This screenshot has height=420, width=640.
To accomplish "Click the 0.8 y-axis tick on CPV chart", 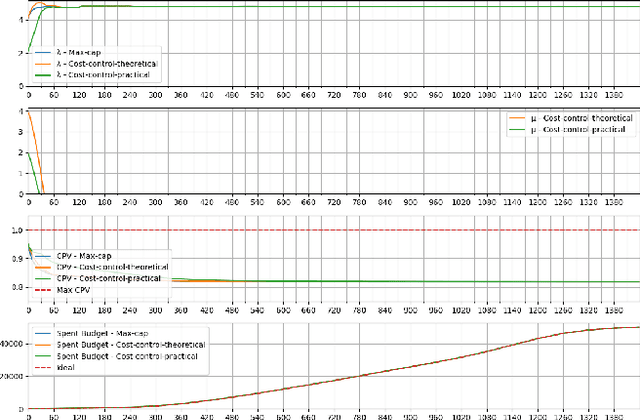I will tap(17, 287).
